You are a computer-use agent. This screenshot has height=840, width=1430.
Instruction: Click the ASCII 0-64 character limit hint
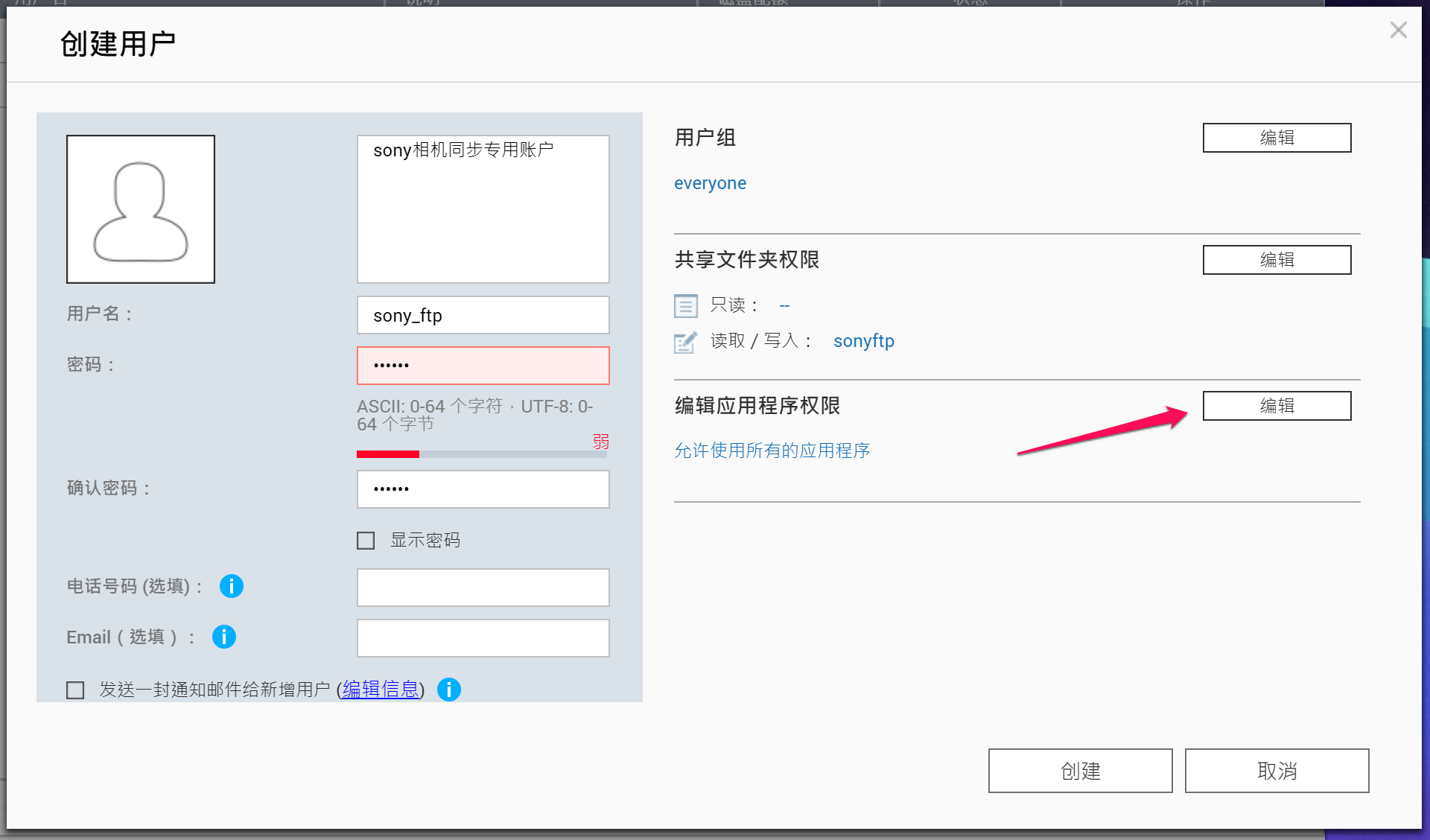[x=475, y=415]
